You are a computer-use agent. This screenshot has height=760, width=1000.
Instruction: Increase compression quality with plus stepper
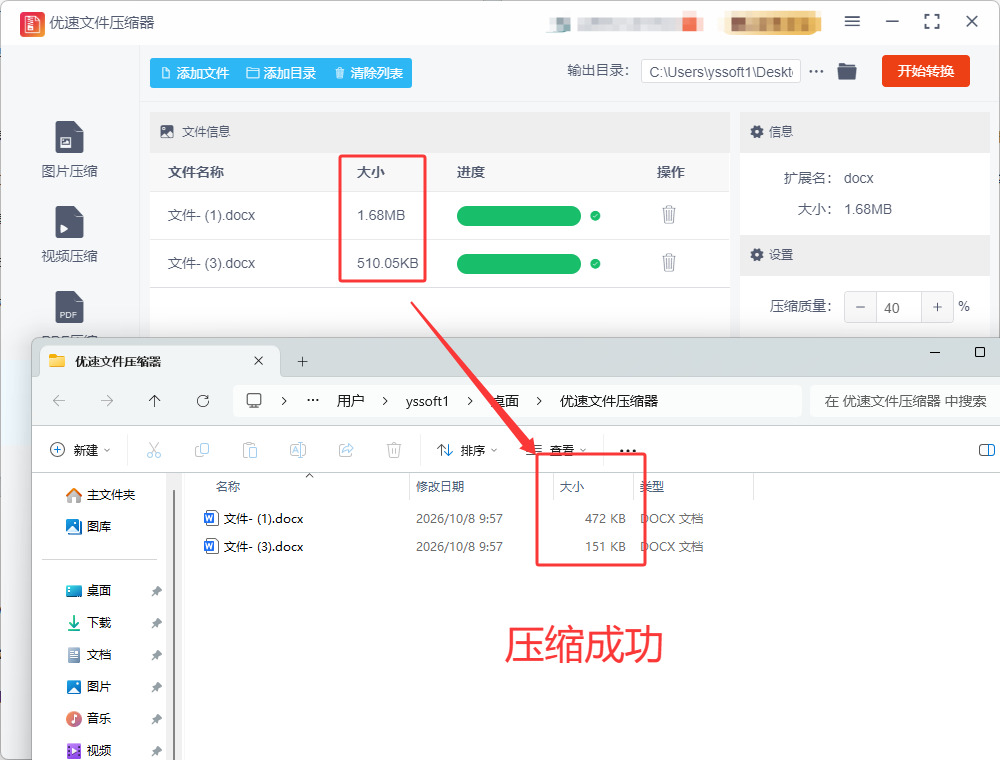937,307
